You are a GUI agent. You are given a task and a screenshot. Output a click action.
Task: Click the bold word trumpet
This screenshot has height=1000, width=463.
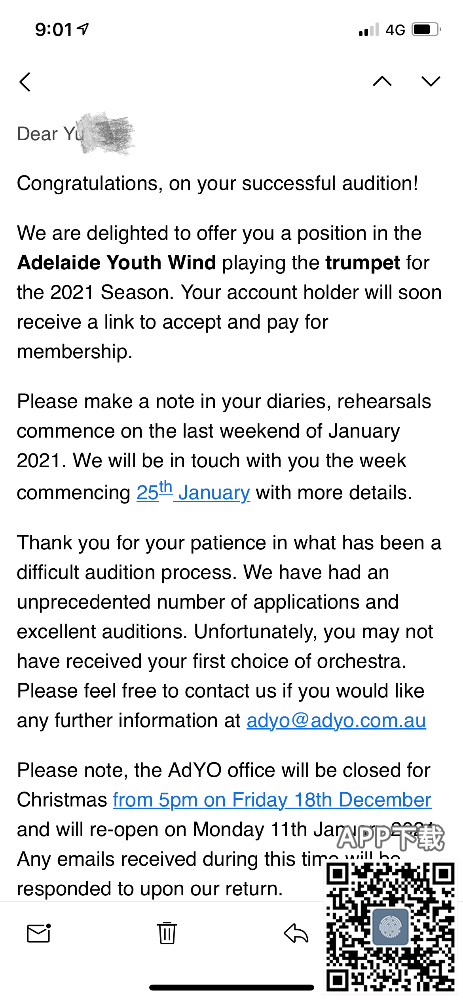pos(363,263)
